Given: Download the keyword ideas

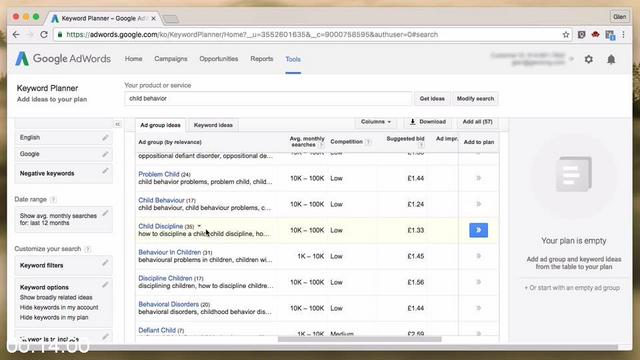Looking at the screenshot, I should [427, 122].
